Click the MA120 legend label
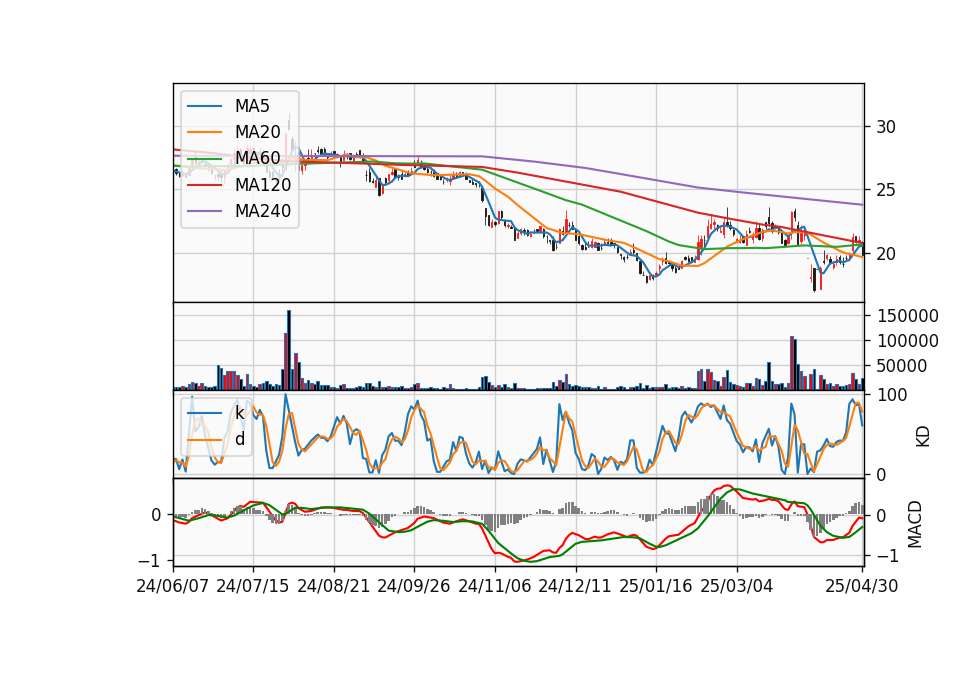 tap(263, 185)
